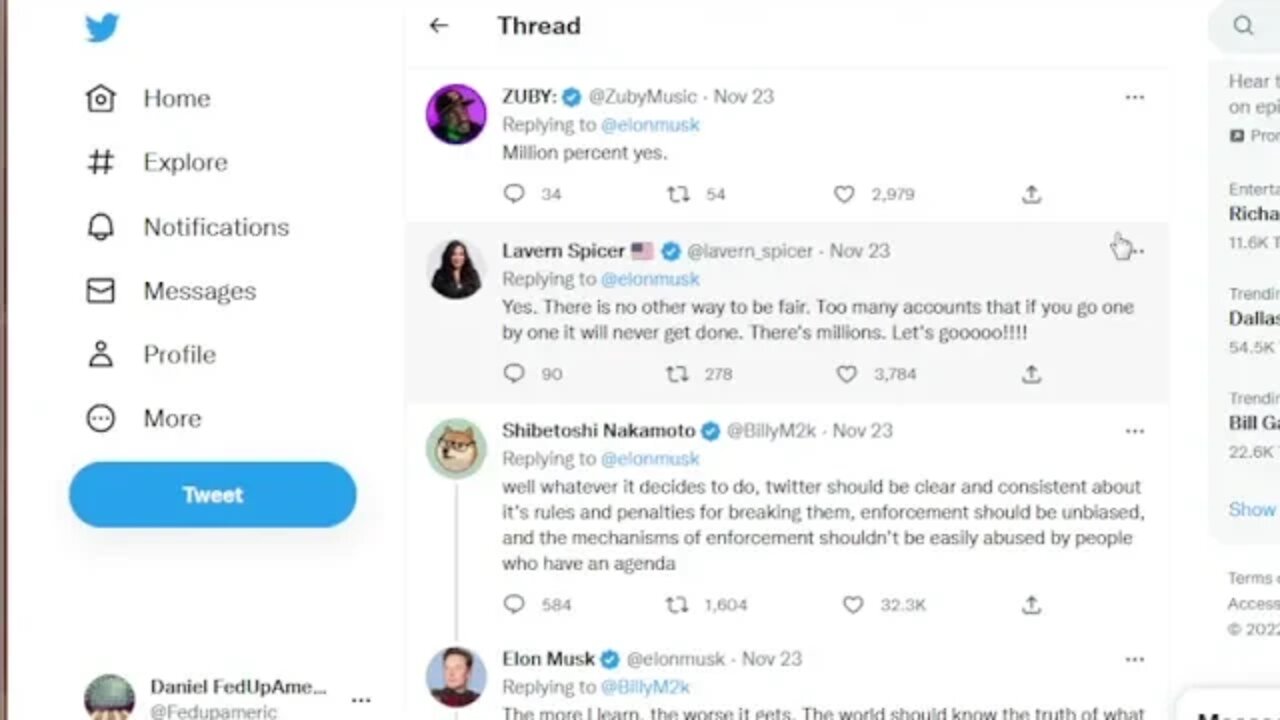Share Lavern Spicer's tweet
The height and width of the screenshot is (720, 1280).
[1031, 374]
